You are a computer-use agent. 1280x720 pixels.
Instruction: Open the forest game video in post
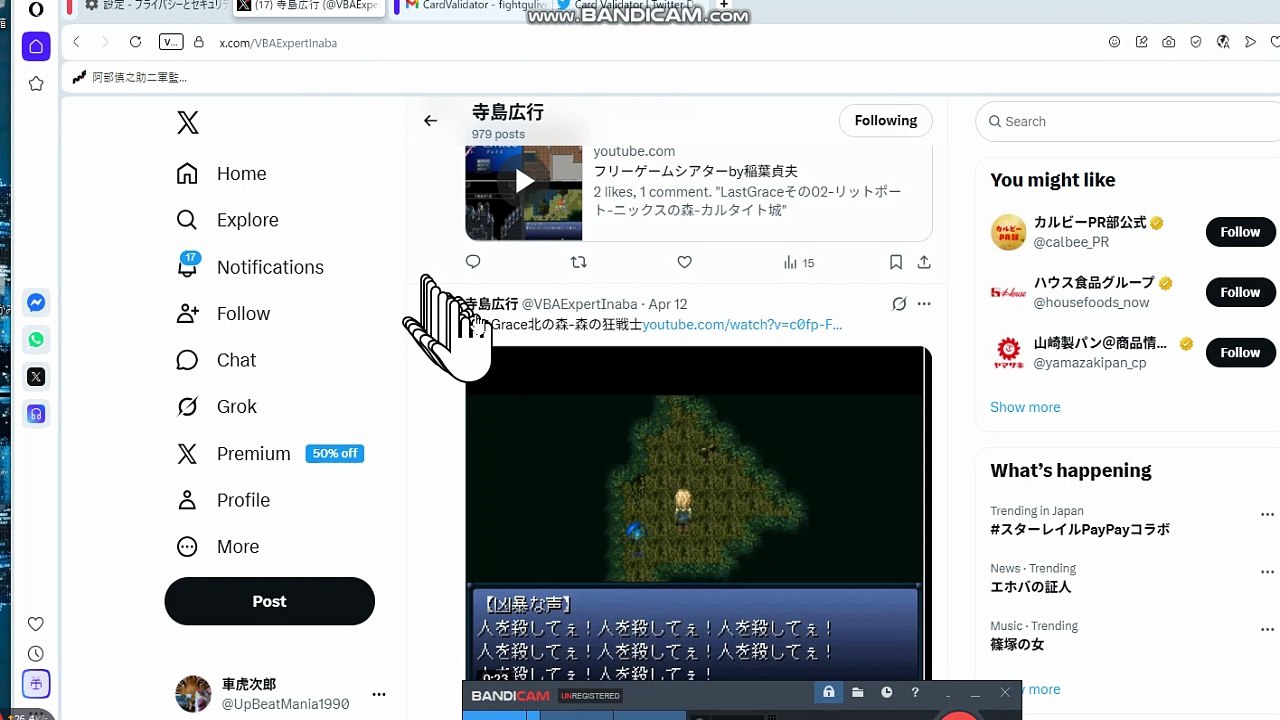click(x=698, y=514)
